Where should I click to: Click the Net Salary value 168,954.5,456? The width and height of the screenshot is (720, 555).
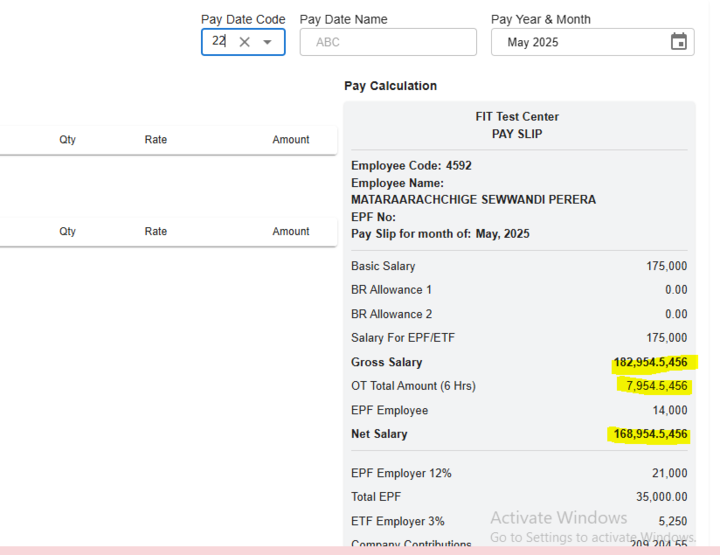tap(651, 434)
